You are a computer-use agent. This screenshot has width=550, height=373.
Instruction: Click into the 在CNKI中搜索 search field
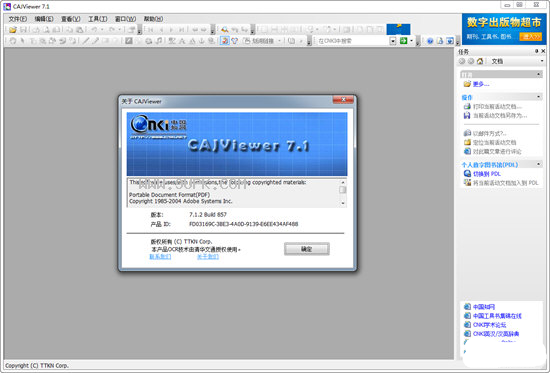click(x=353, y=41)
